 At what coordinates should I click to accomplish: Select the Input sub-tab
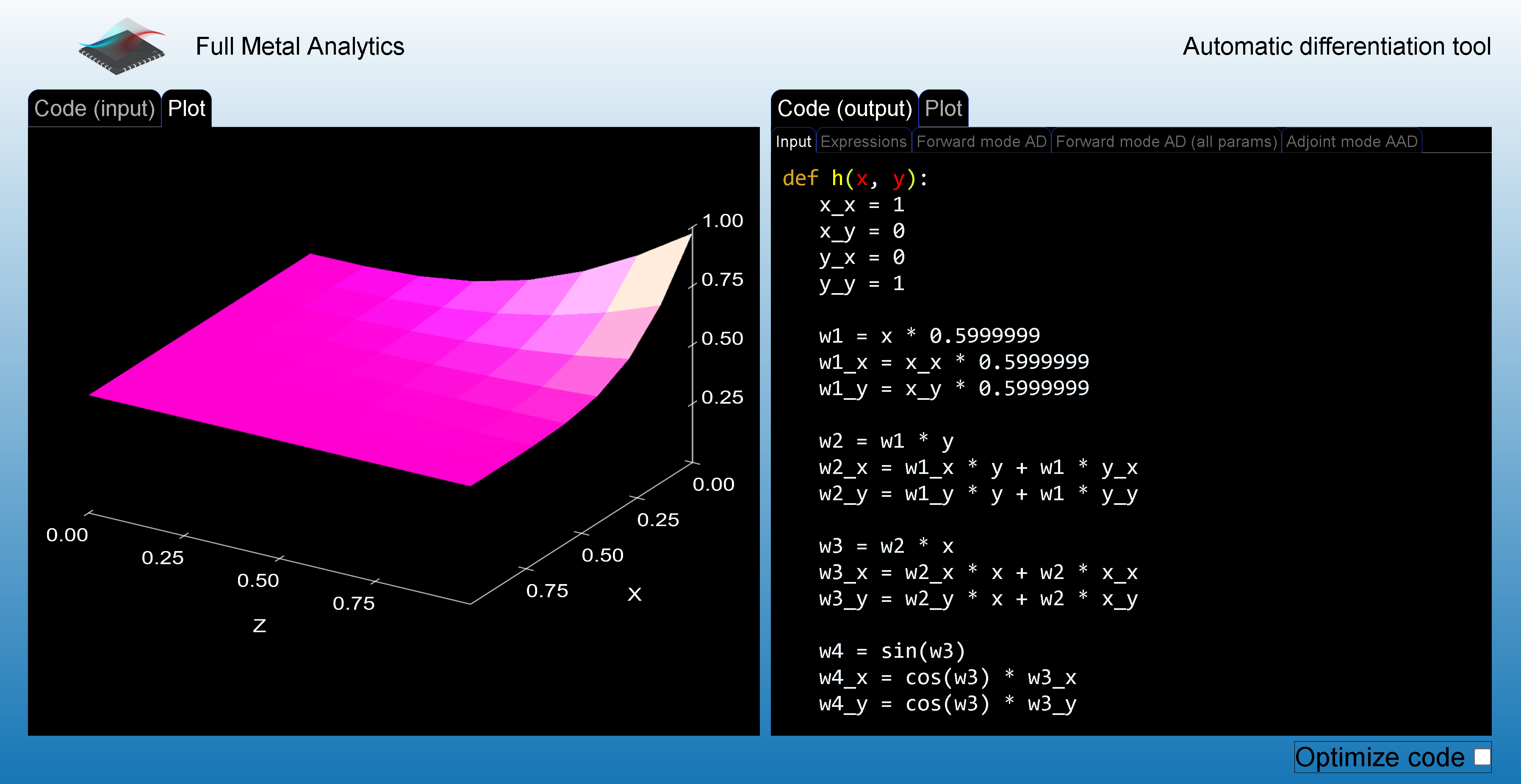(x=793, y=142)
